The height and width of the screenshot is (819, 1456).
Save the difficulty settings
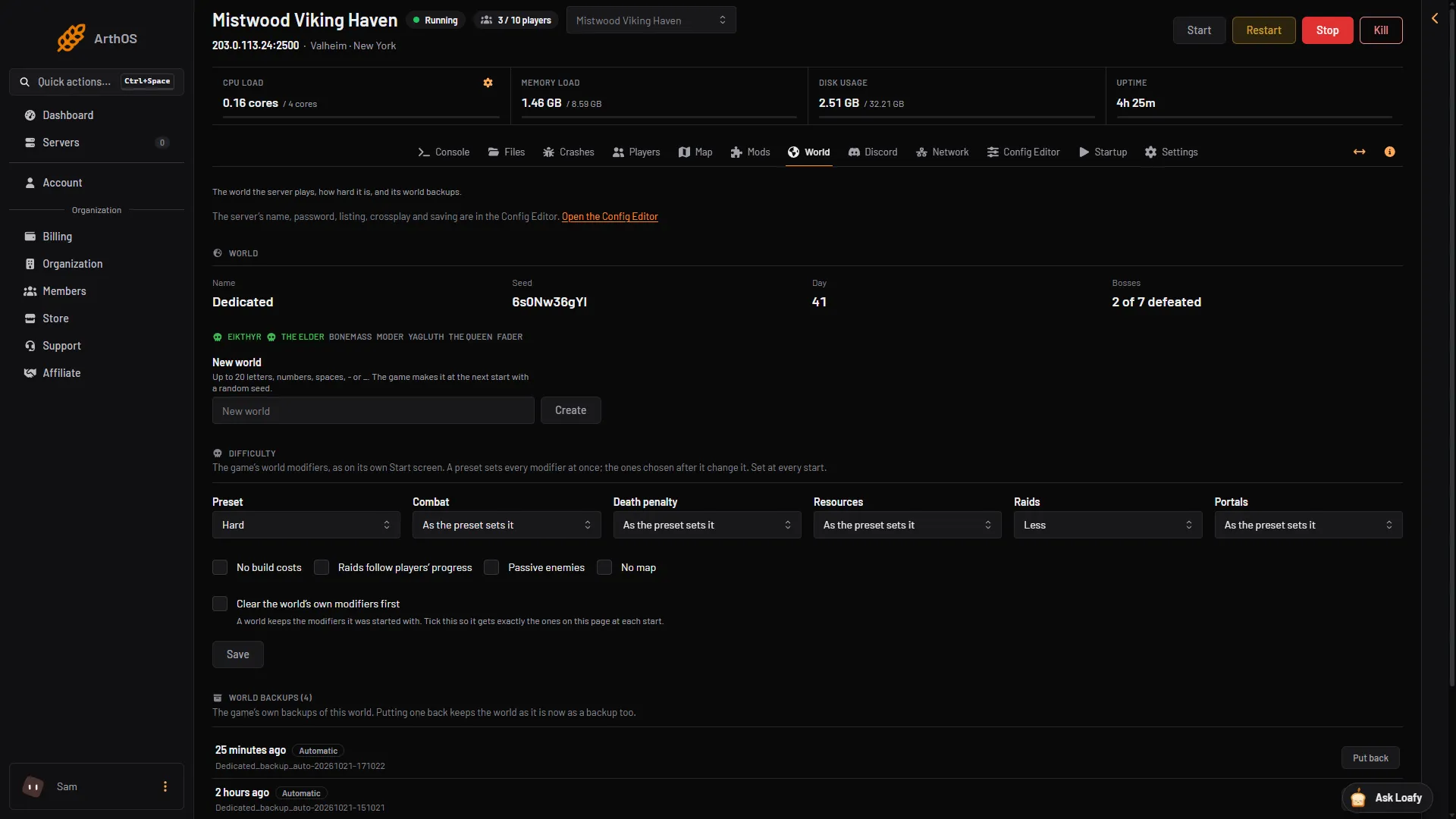(238, 654)
